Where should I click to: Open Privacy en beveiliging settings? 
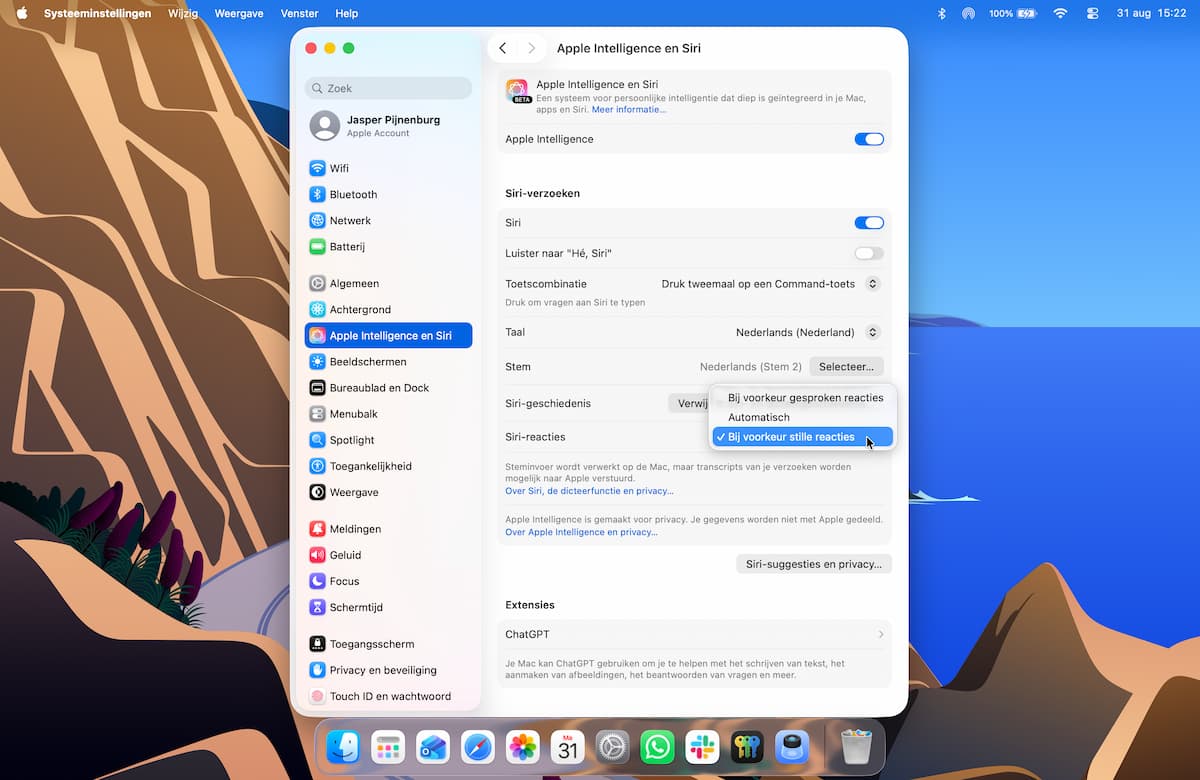pyautogui.click(x=388, y=669)
